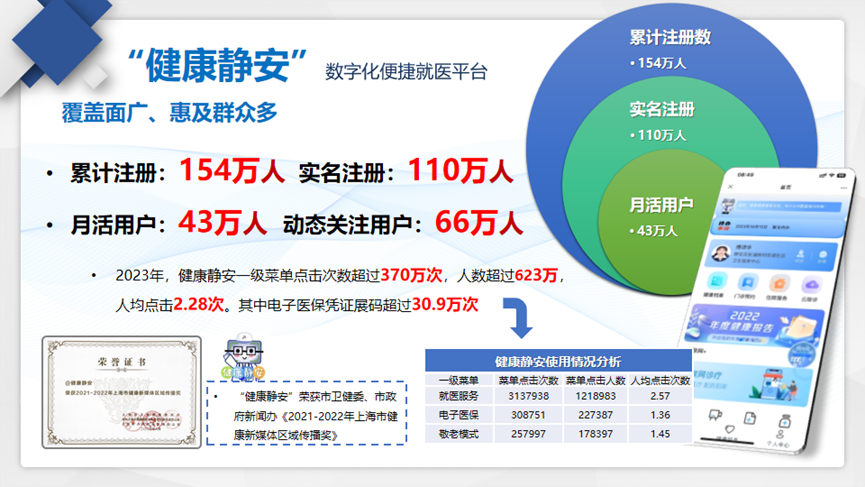Click the dashed award text box

[x=307, y=413]
